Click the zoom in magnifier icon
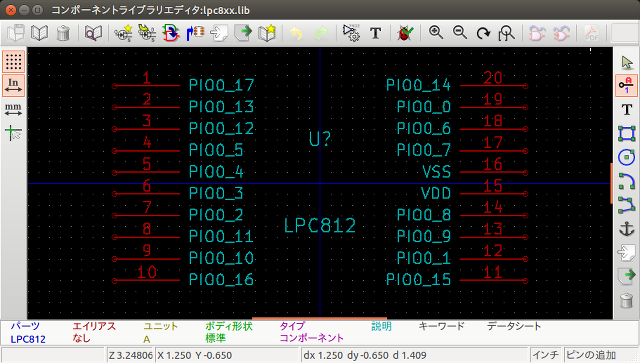Viewport: 640px width, 363px height. (436, 33)
